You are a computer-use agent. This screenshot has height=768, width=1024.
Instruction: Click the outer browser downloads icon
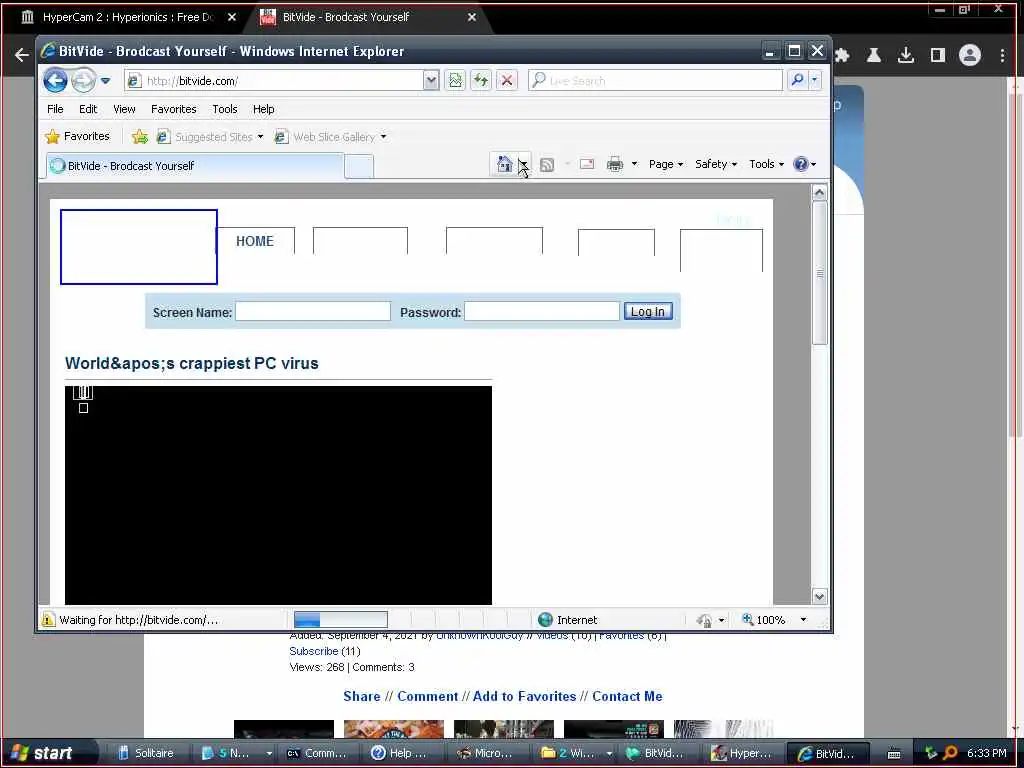pyautogui.click(x=906, y=56)
